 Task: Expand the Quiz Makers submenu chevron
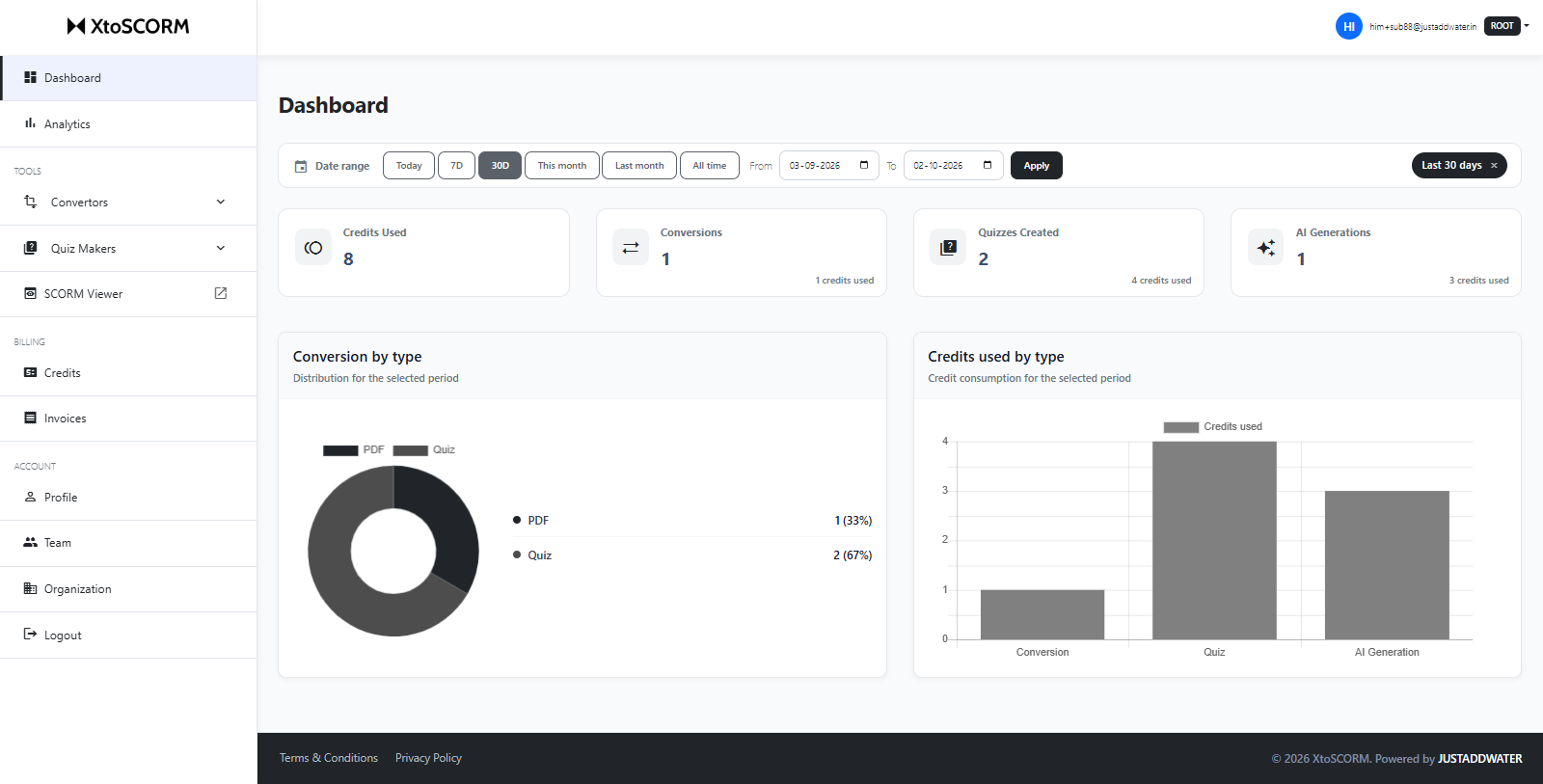tap(221, 248)
